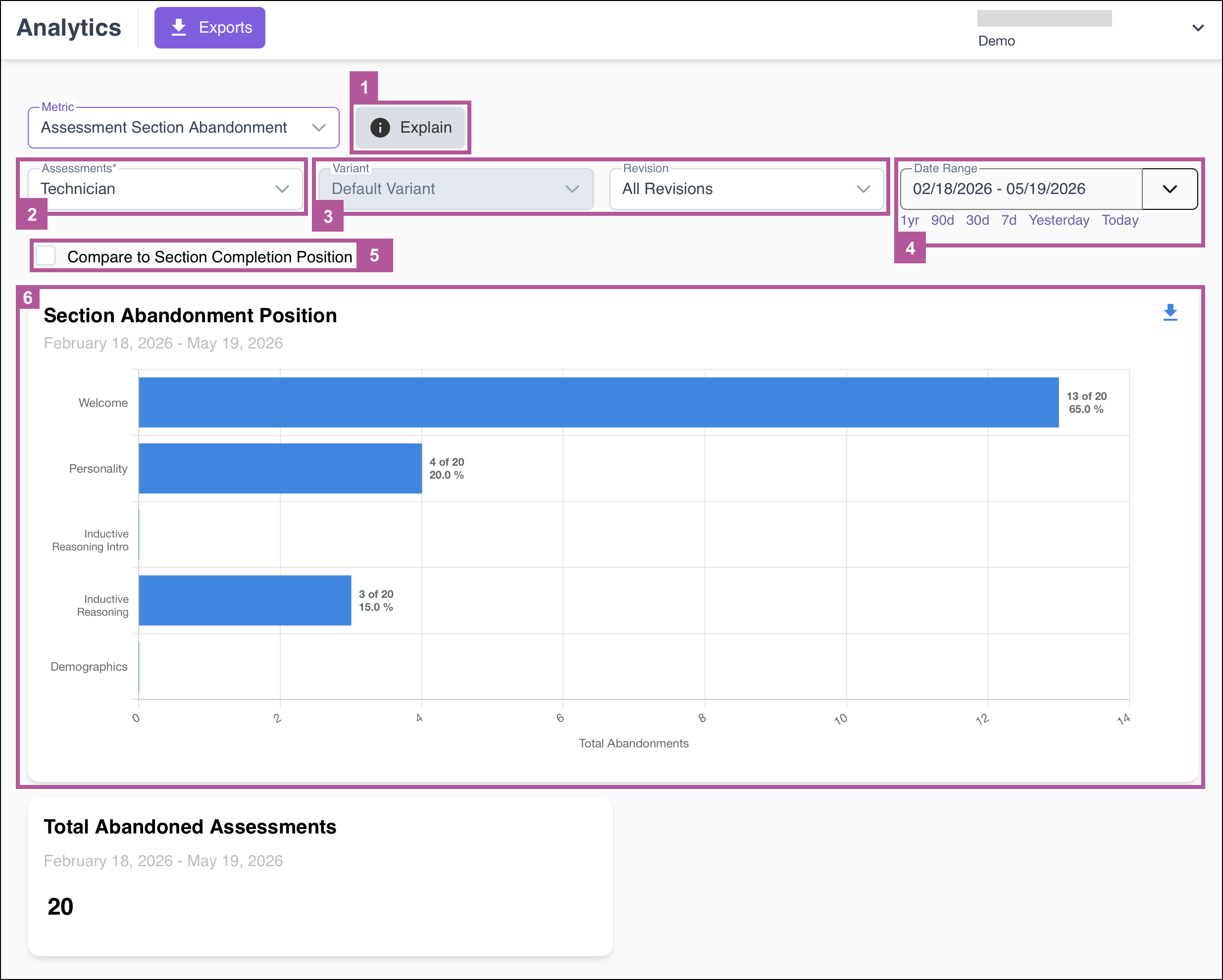Expand the Assessments Technician dropdown
The width and height of the screenshot is (1223, 980).
[x=166, y=189]
